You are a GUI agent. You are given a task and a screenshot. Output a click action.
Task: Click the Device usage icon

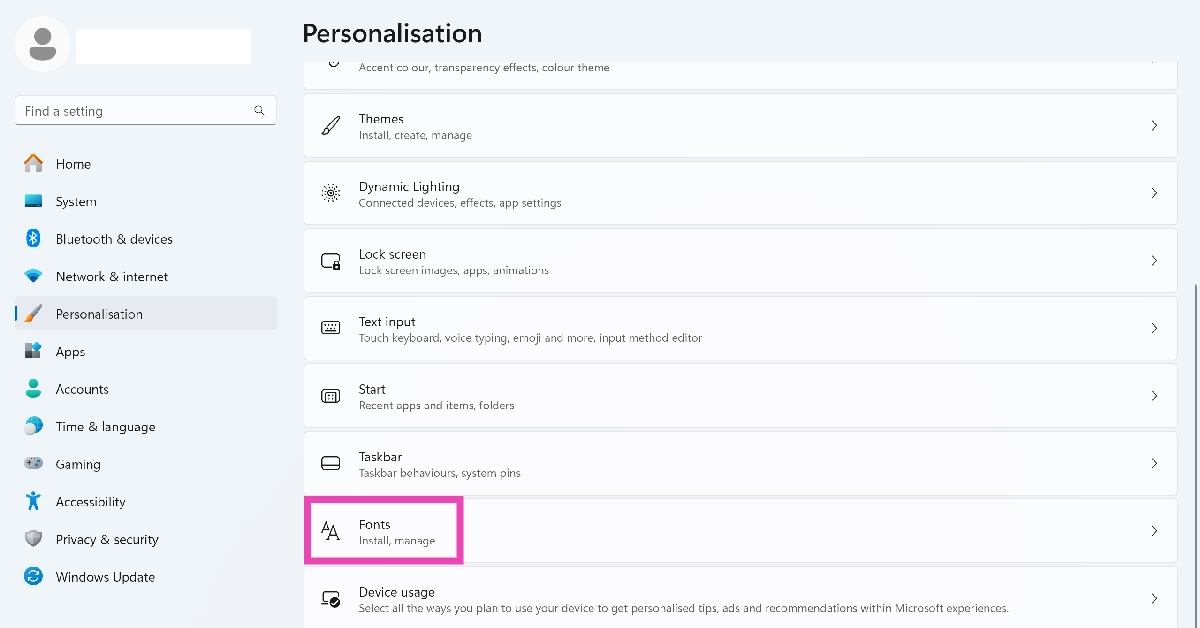pos(331,599)
